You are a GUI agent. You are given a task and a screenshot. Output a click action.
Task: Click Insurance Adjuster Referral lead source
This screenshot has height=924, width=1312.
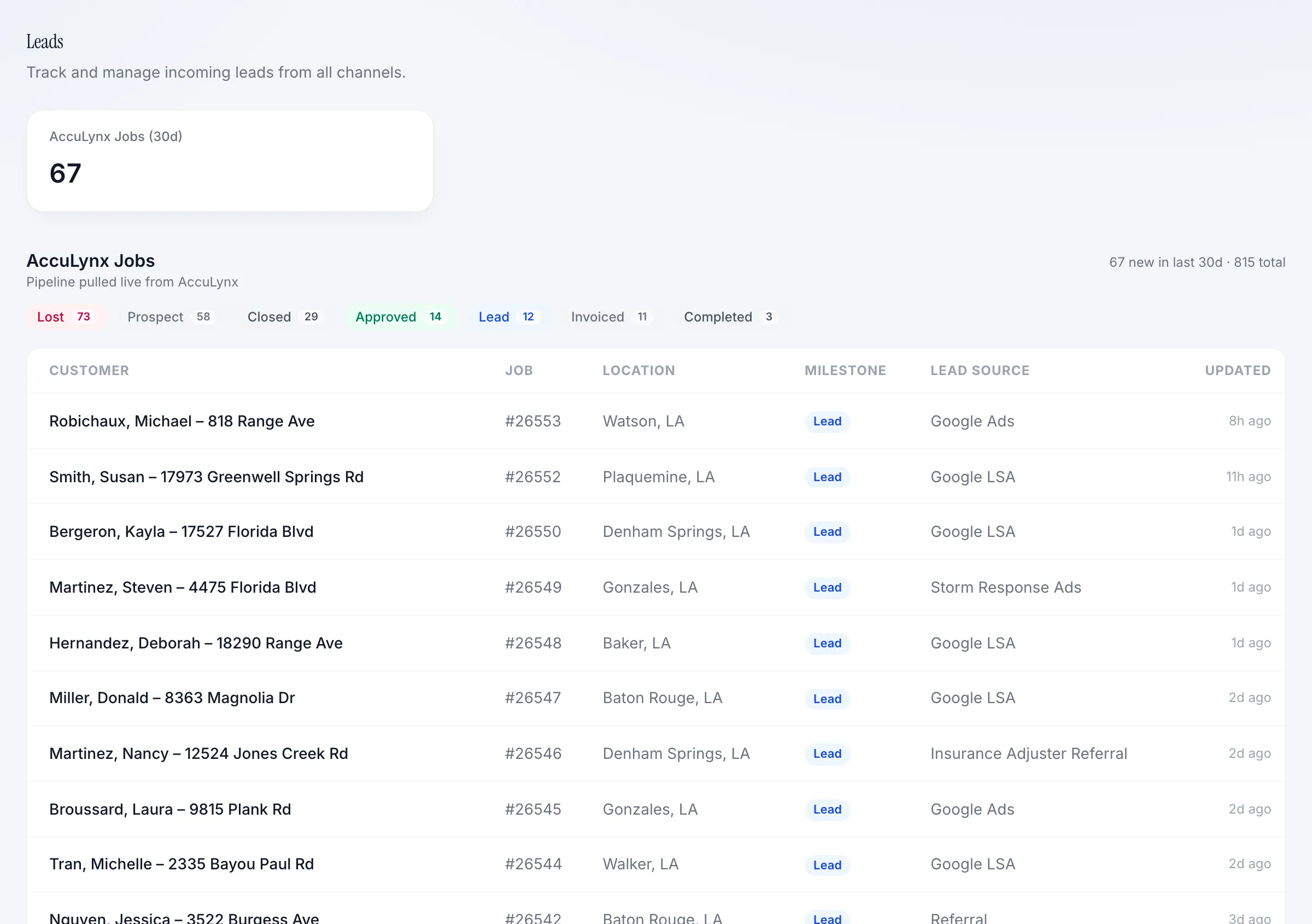1029,755
